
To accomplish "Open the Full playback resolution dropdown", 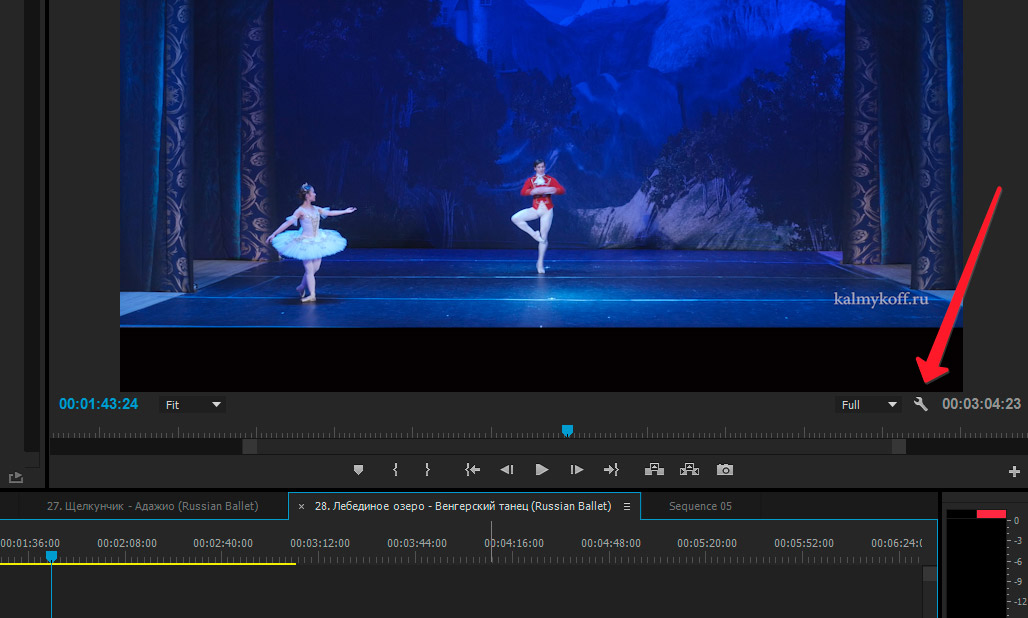I will pyautogui.click(x=868, y=405).
